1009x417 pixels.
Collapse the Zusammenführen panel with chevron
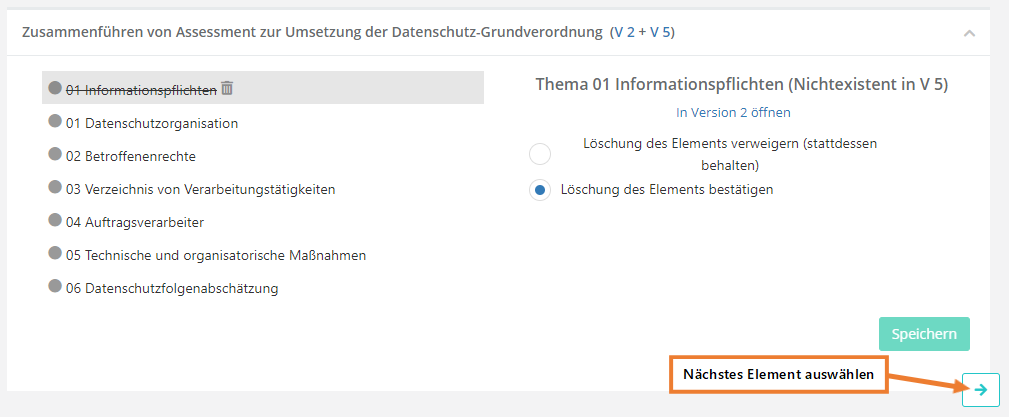pyautogui.click(x=968, y=33)
